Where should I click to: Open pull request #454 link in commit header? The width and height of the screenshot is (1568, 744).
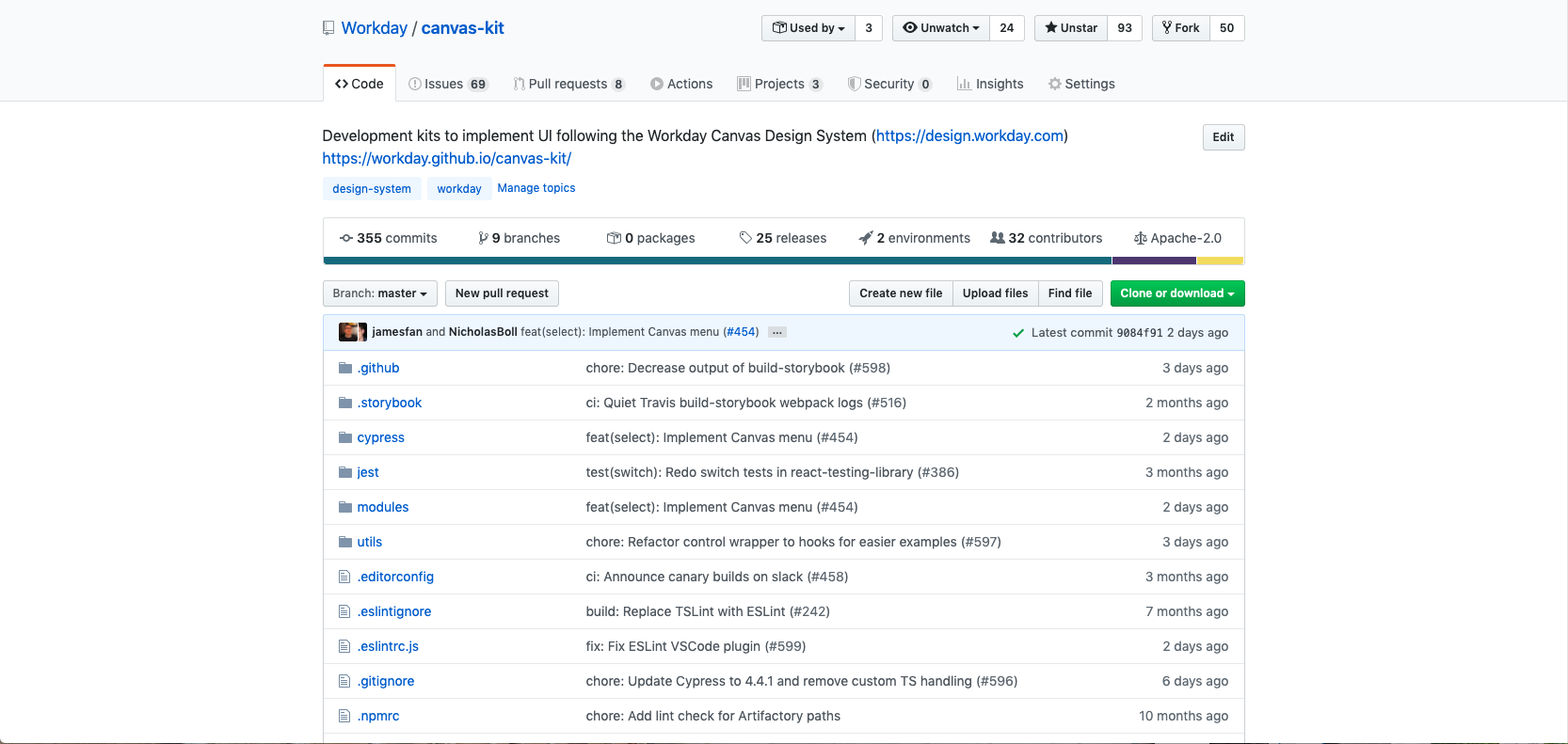[741, 332]
